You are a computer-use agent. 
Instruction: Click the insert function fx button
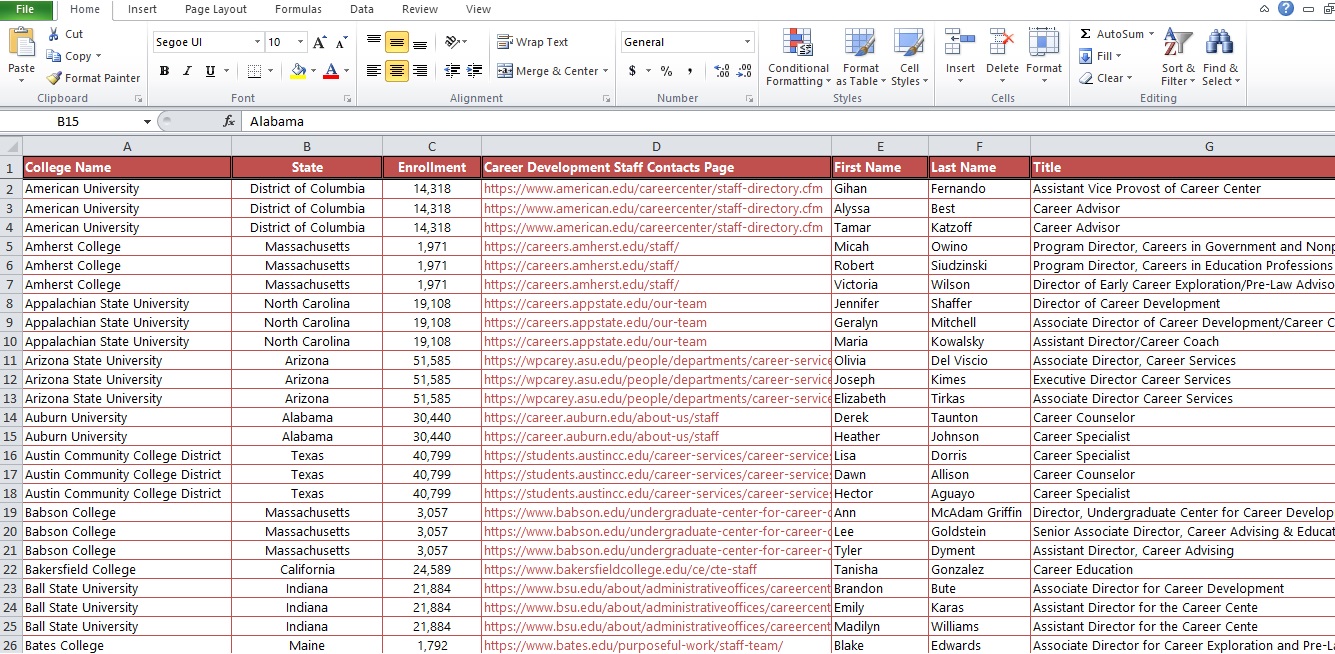coord(229,121)
